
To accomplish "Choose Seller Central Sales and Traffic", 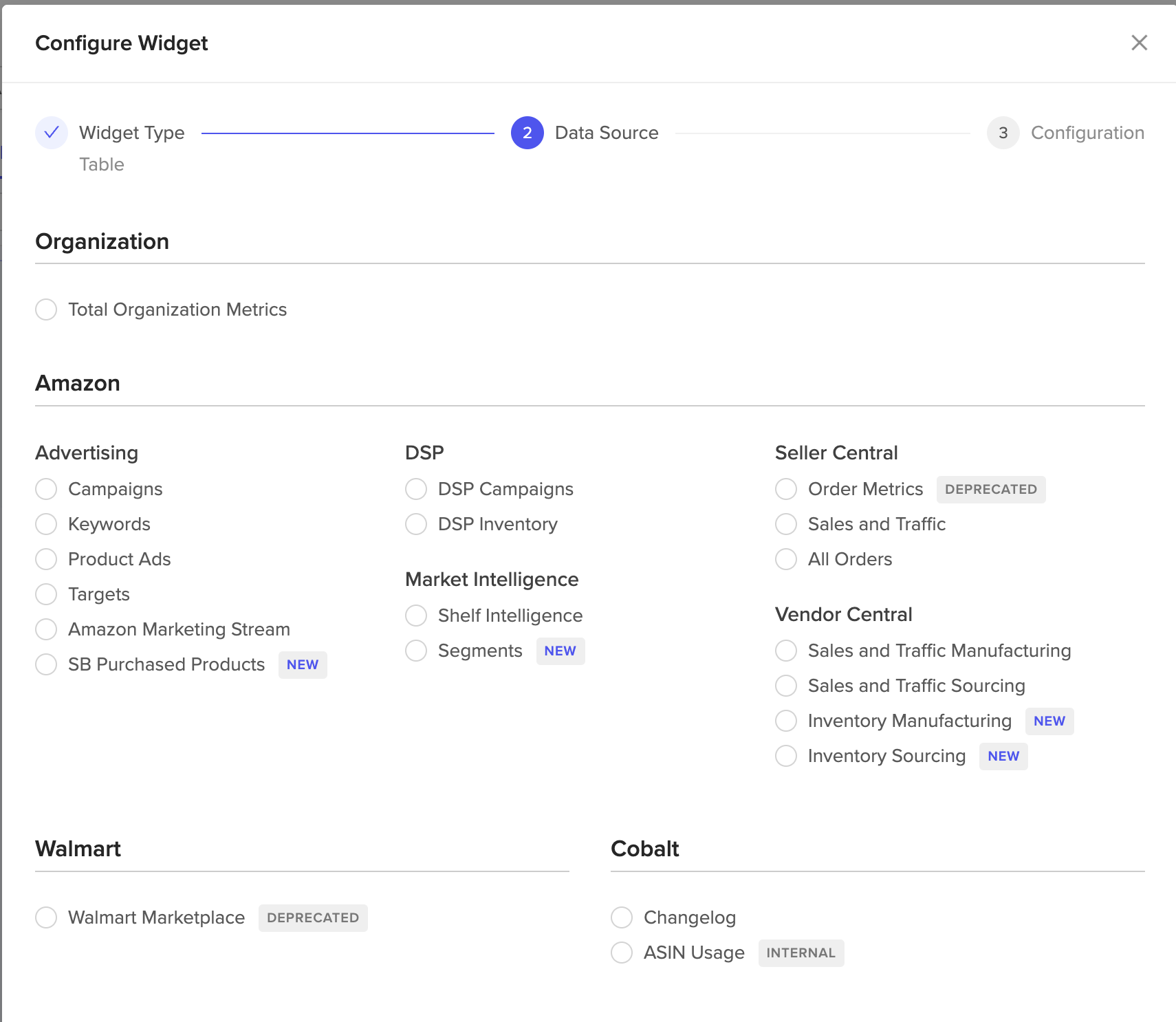I will pyautogui.click(x=786, y=524).
